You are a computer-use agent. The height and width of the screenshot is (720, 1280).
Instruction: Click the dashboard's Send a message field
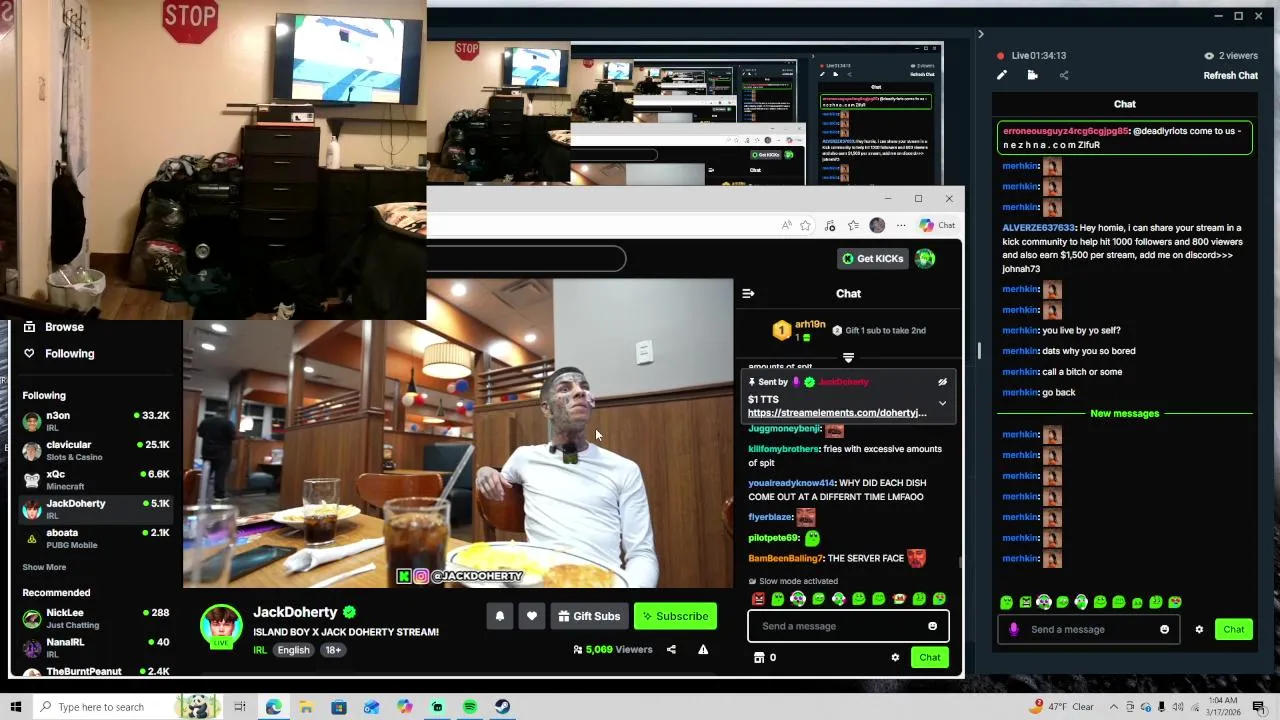(x=1088, y=629)
